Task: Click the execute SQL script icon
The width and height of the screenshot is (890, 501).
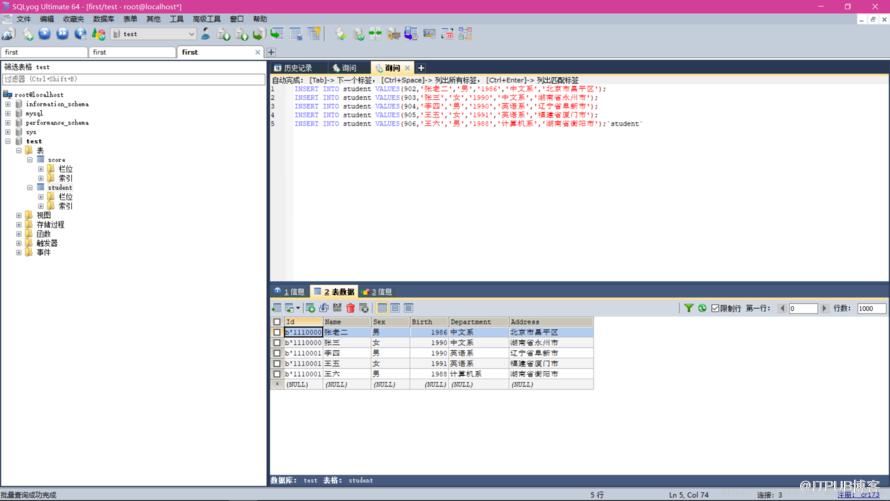Action: coord(259,34)
